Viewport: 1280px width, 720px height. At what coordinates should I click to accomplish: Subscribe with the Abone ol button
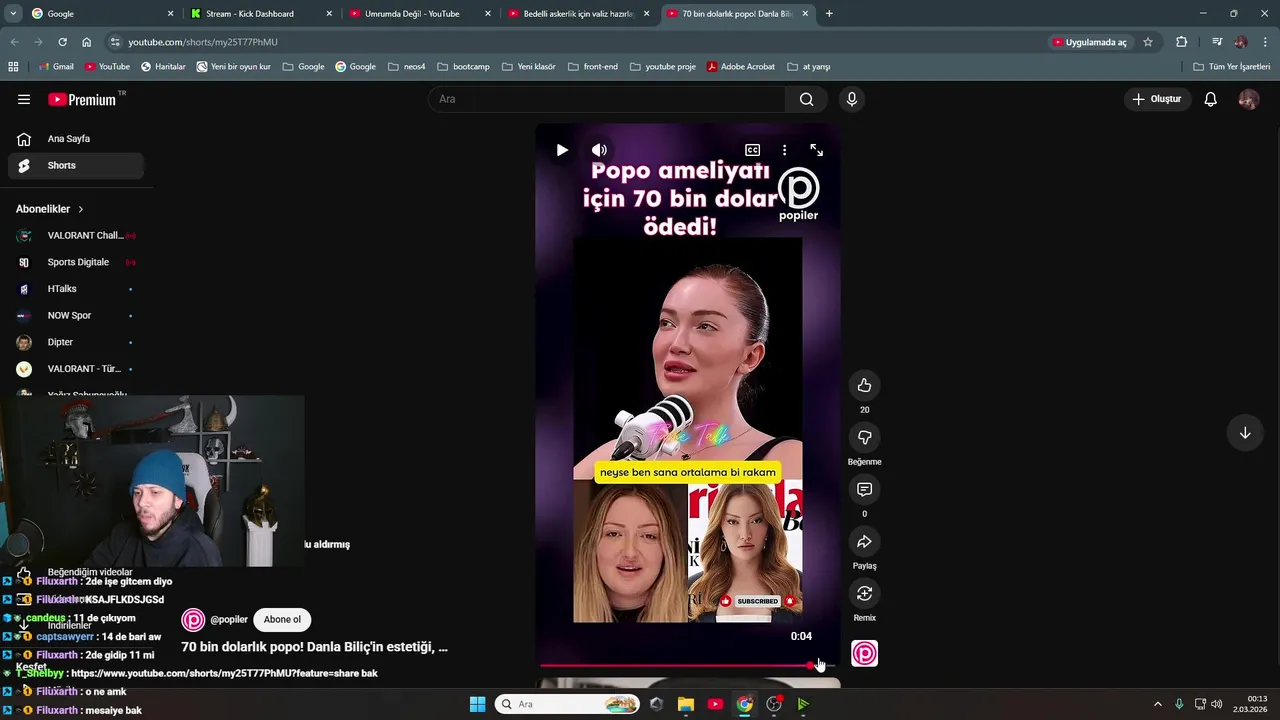click(x=282, y=620)
